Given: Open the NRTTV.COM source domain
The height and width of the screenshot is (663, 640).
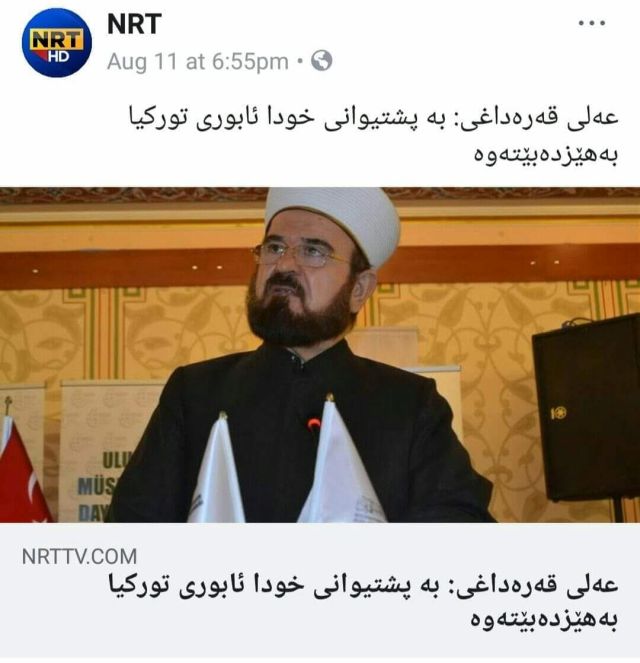Looking at the screenshot, I should [79, 556].
